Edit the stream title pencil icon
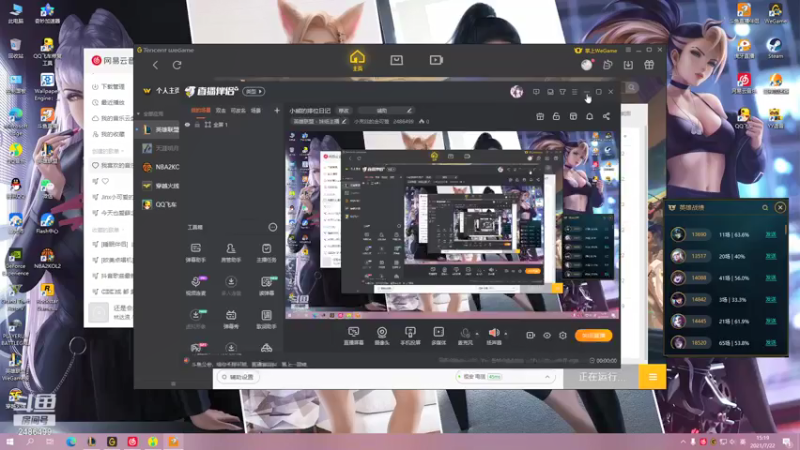Viewport: 800px width, 450px height. [409, 110]
